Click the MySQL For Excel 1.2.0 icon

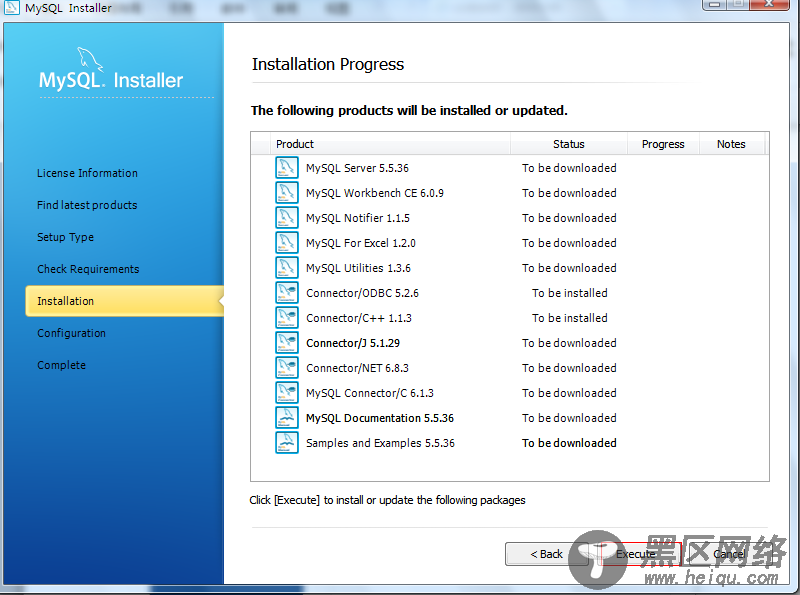tap(287, 242)
